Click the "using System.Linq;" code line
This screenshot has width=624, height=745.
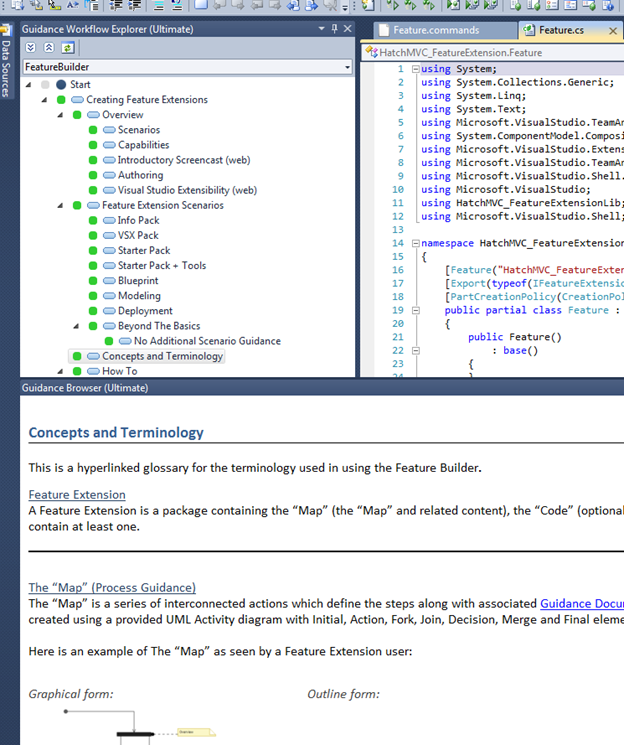(x=473, y=96)
